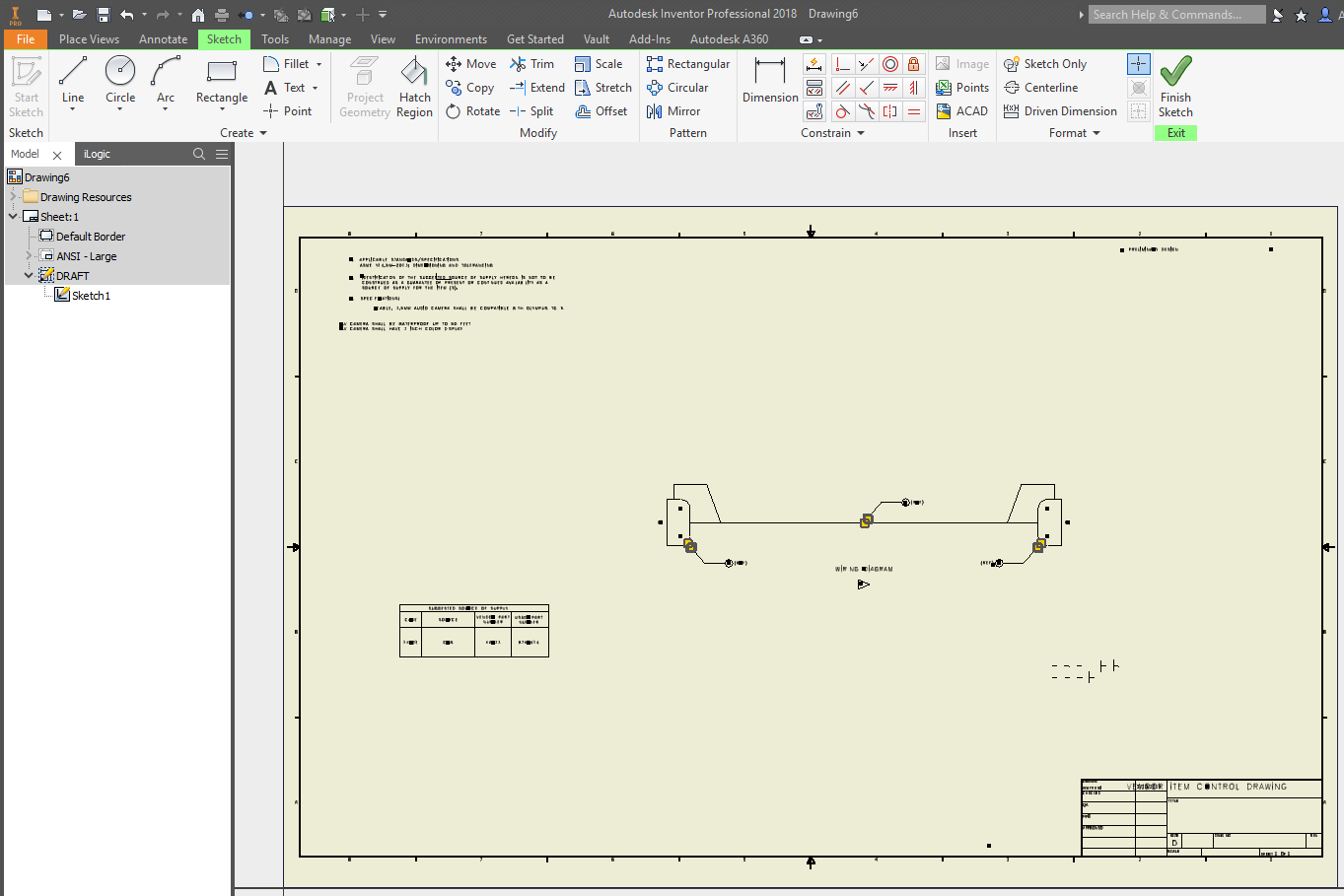The image size is (1344, 896).
Task: Open the Fillet dropdown arrow
Action: [x=319, y=64]
